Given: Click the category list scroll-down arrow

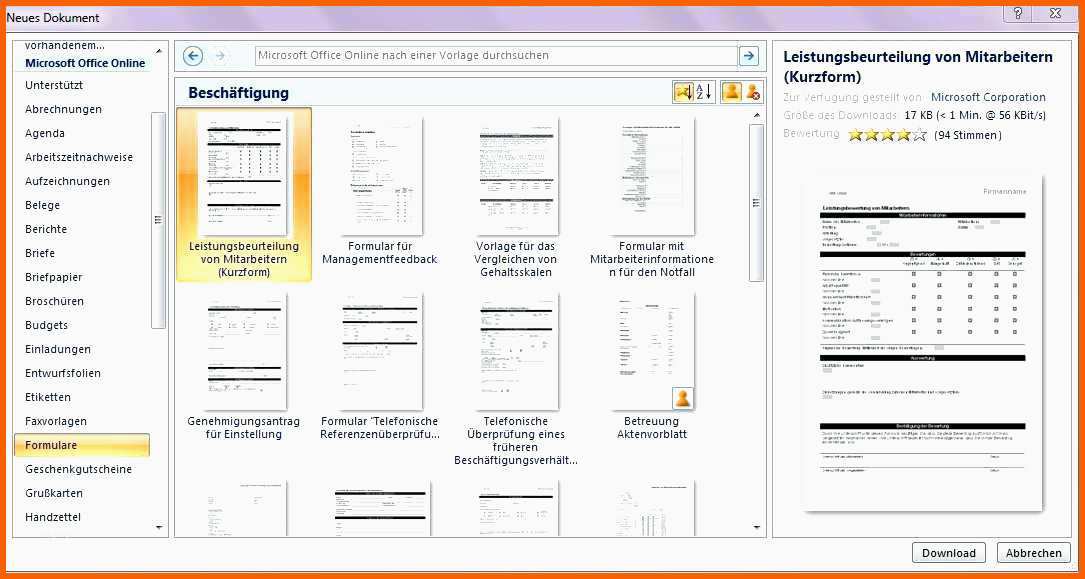Looking at the screenshot, I should pyautogui.click(x=158, y=527).
